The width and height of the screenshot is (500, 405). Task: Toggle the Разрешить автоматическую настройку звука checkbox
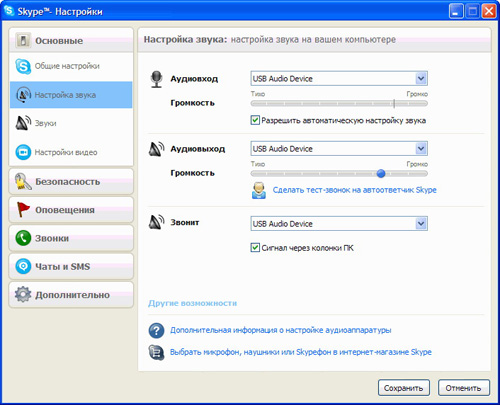(255, 120)
